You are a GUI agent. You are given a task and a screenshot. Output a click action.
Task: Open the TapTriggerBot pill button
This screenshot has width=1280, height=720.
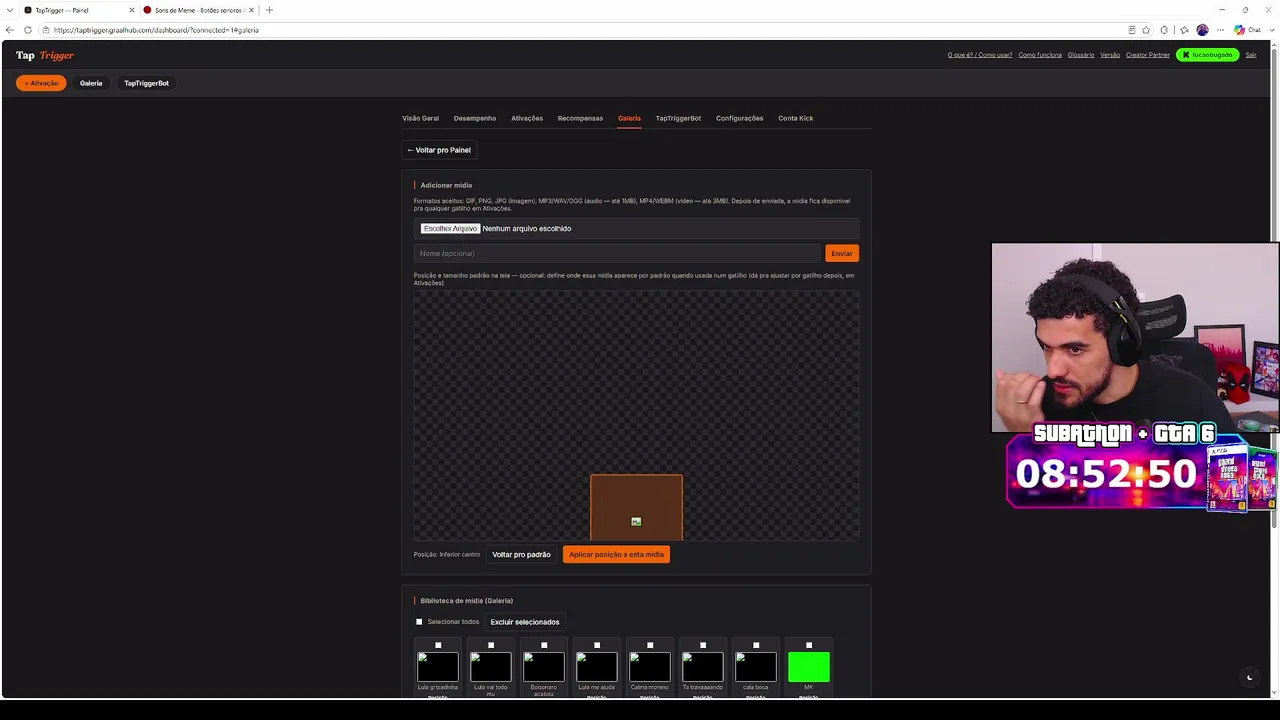[x=146, y=83]
